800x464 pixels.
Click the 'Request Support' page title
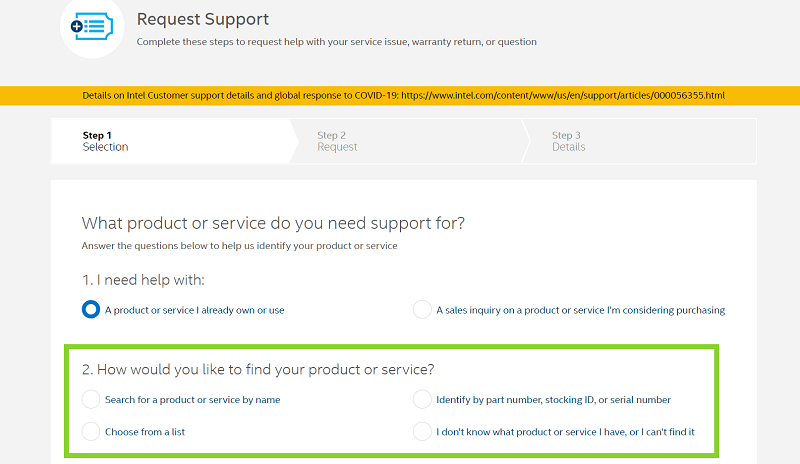coord(203,19)
